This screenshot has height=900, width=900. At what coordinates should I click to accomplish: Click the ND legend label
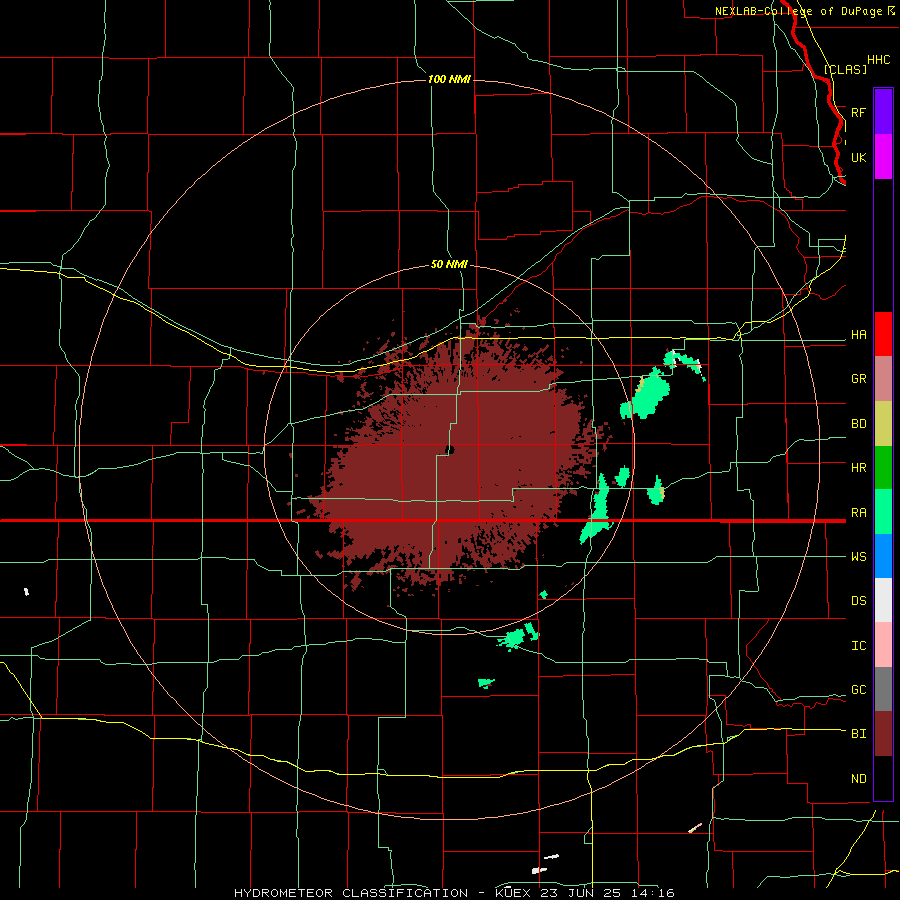(x=858, y=779)
